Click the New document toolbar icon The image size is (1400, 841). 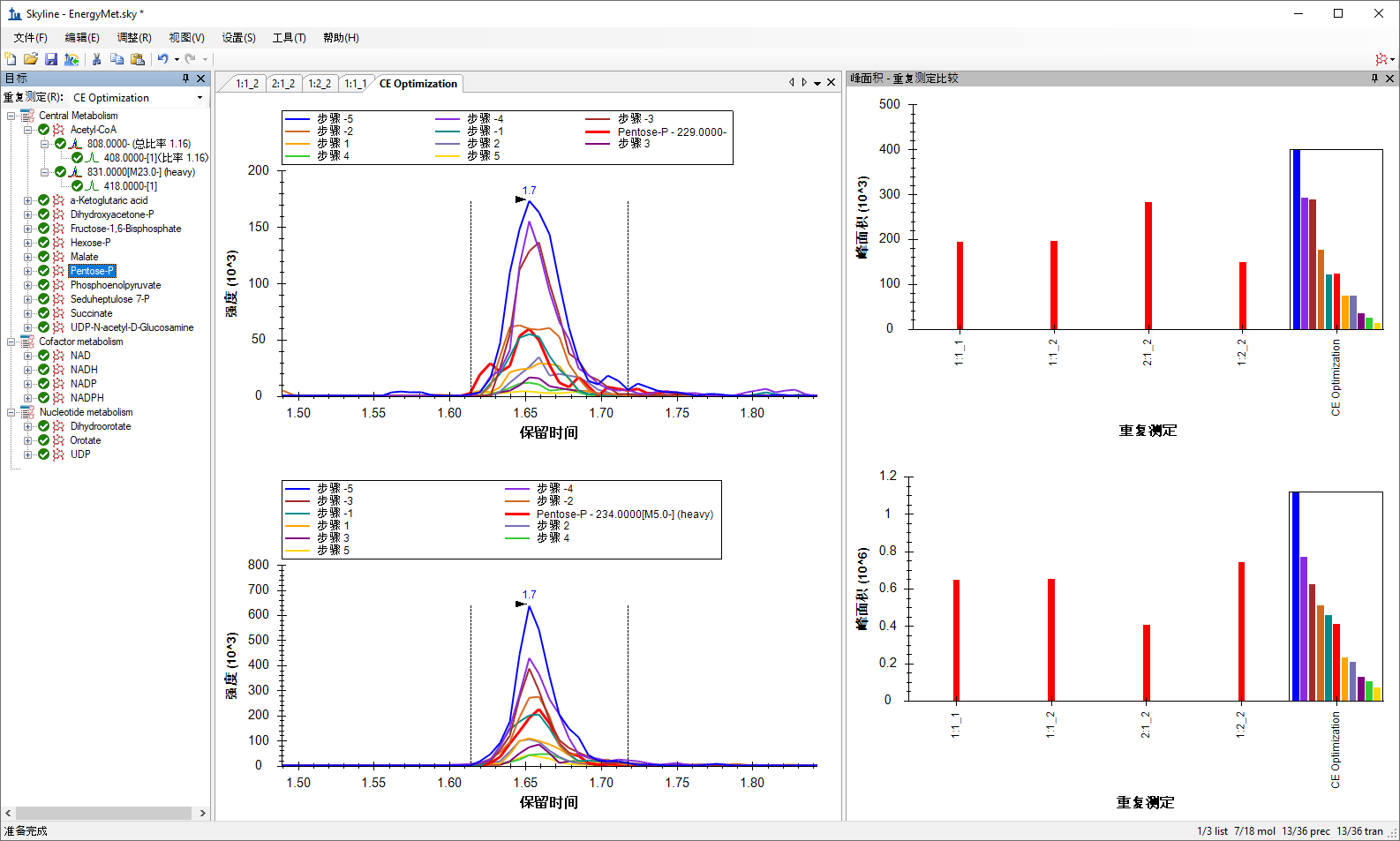(x=11, y=59)
